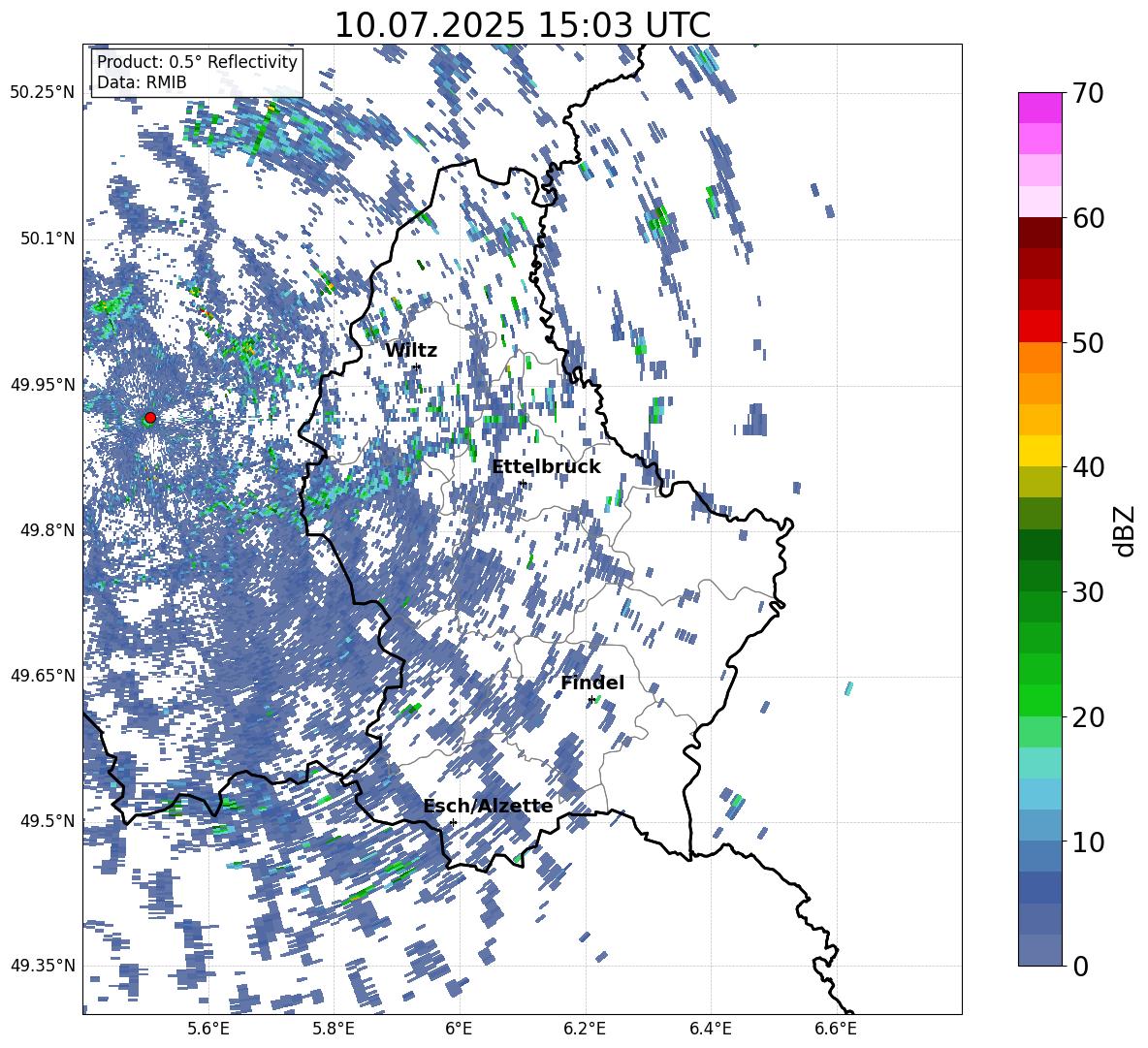
Task: Click the Wiltz location cross marker
Action: 417,366
